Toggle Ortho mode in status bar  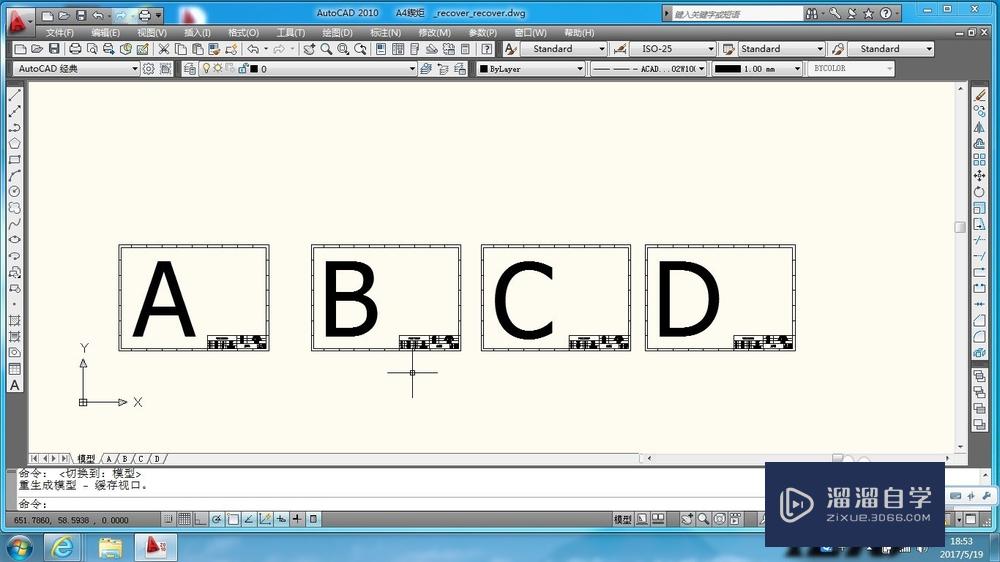point(200,519)
